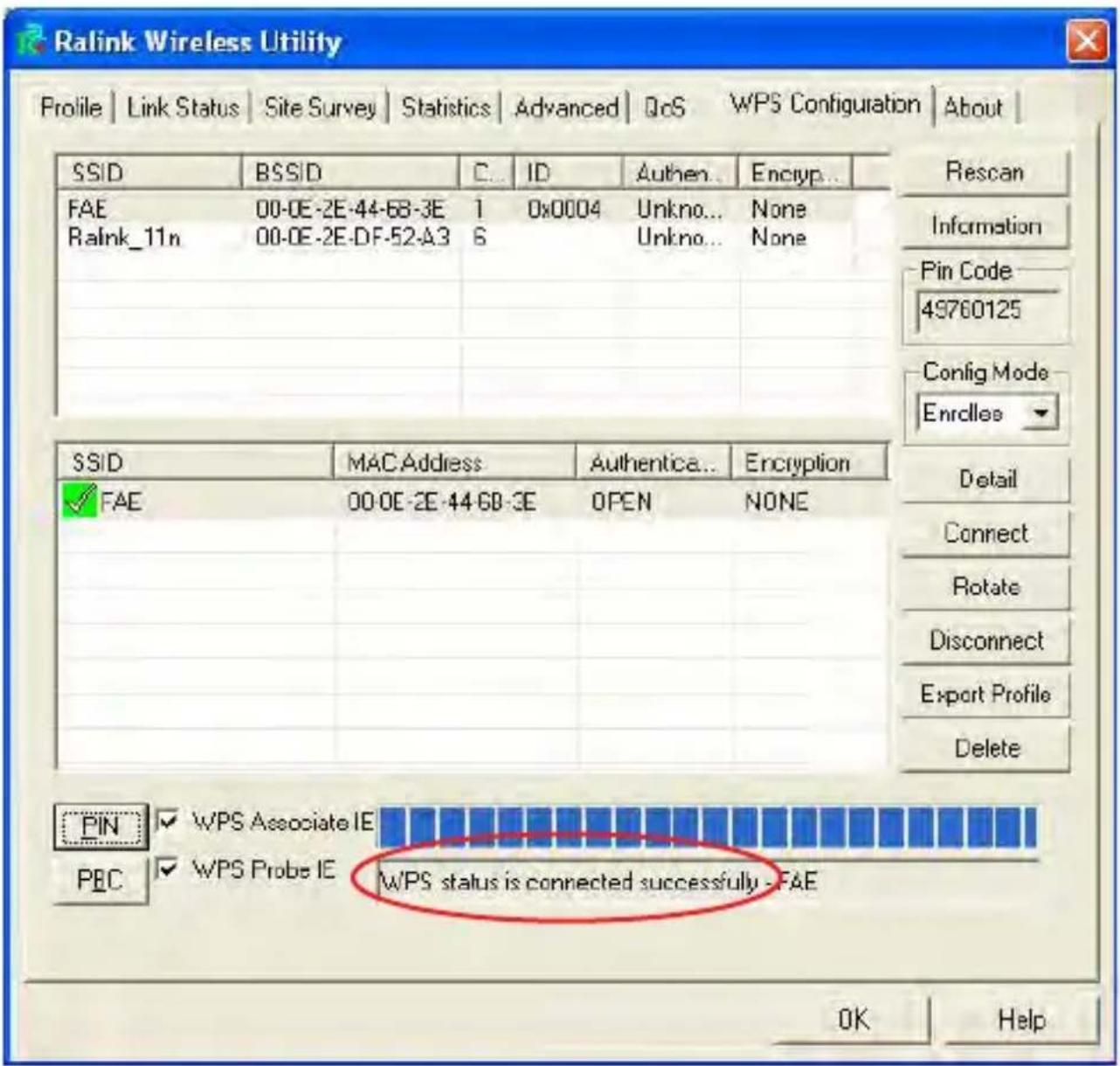Click the blue WPS progress bar
Image resolution: width=1120 pixels, height=1066 pixels.
click(709, 826)
